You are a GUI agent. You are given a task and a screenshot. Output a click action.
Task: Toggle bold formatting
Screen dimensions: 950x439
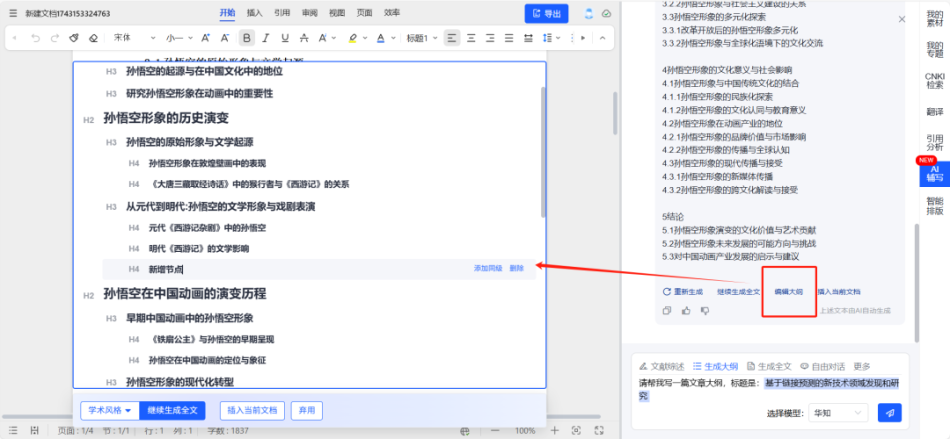point(247,38)
